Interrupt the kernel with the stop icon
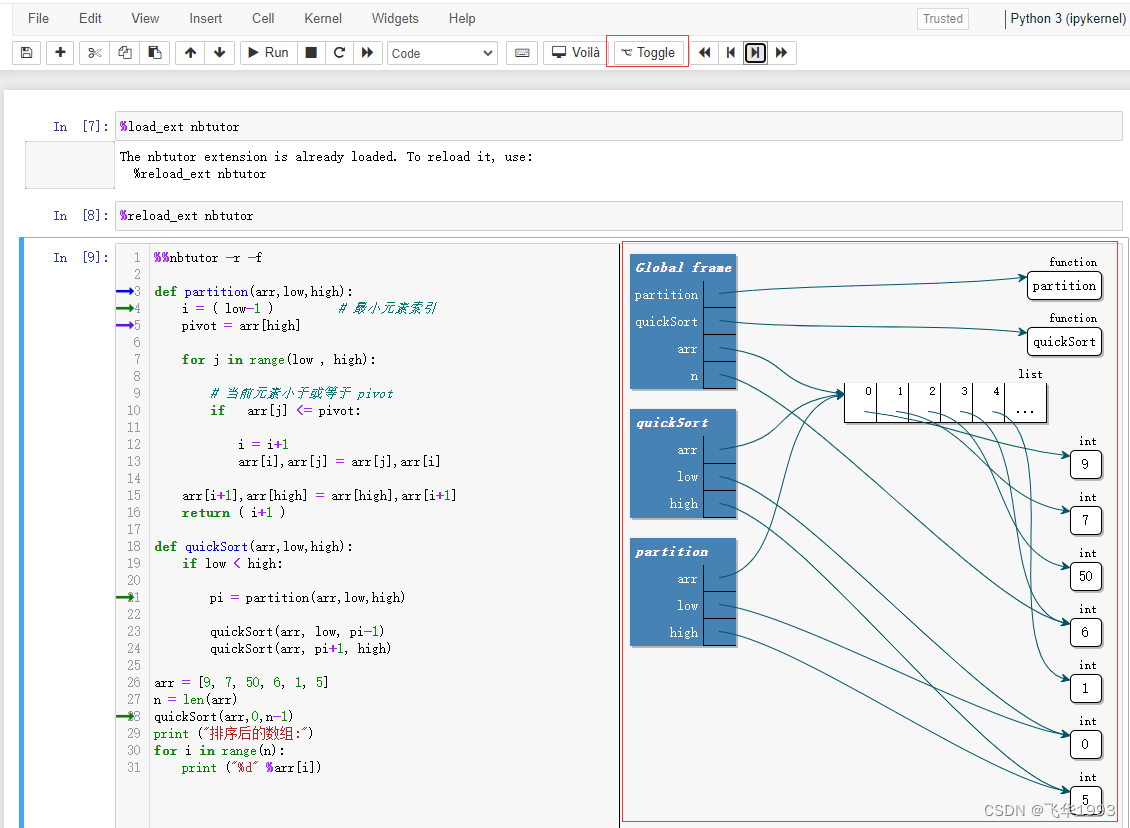This screenshot has height=828, width=1130. click(311, 53)
